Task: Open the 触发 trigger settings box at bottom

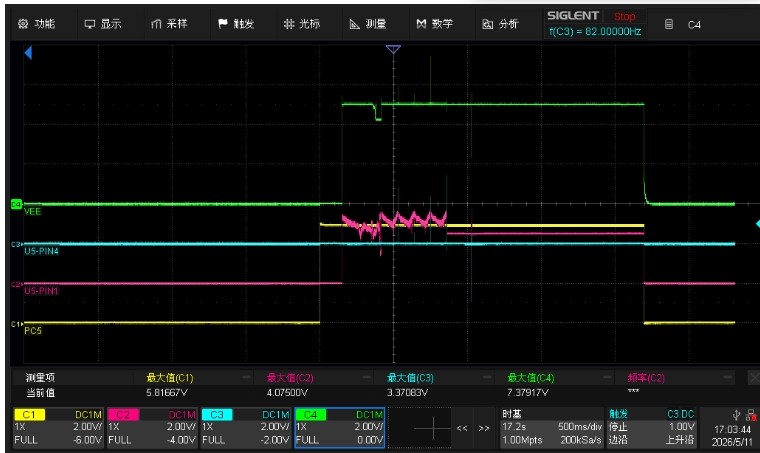Action: click(651, 427)
